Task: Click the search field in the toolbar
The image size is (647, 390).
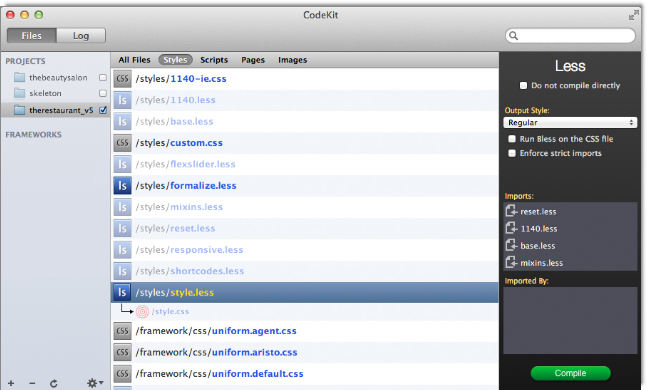Action: 570,35
